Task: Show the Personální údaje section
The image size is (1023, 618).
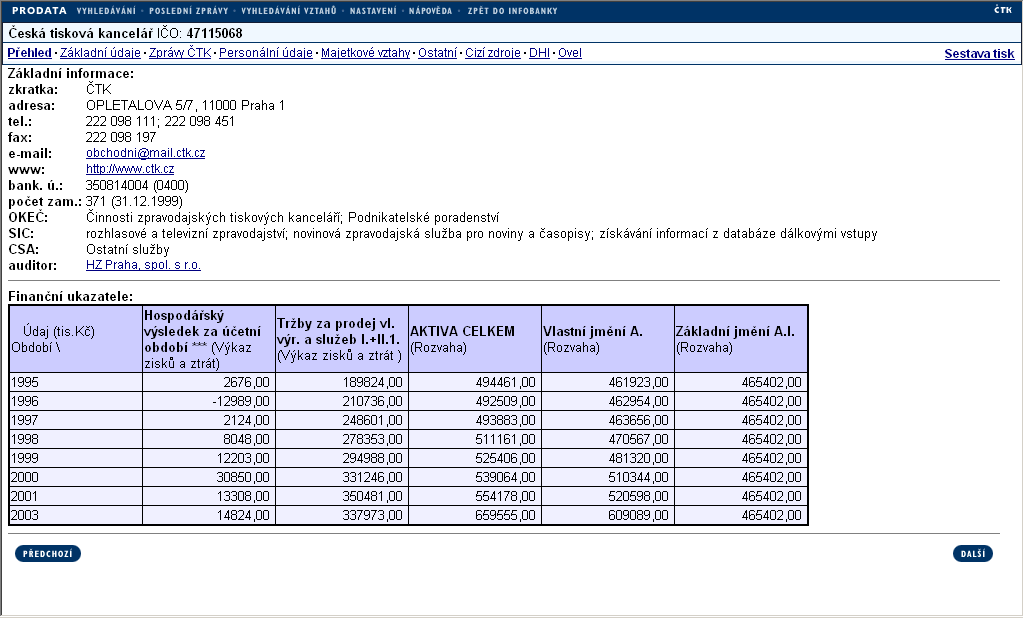Action: point(266,53)
